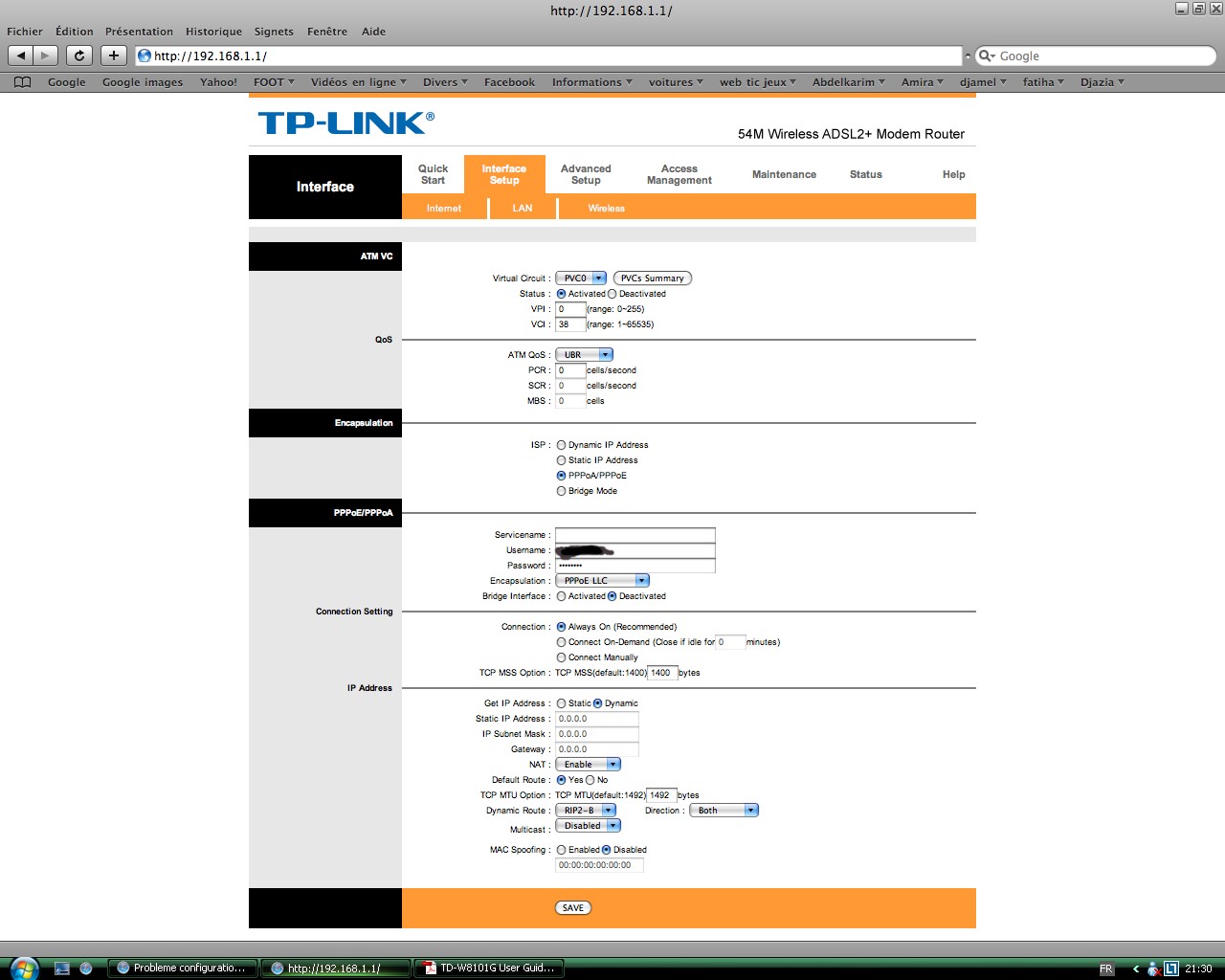Click the Google search magnifier icon
1225x980 pixels.
[x=986, y=56]
